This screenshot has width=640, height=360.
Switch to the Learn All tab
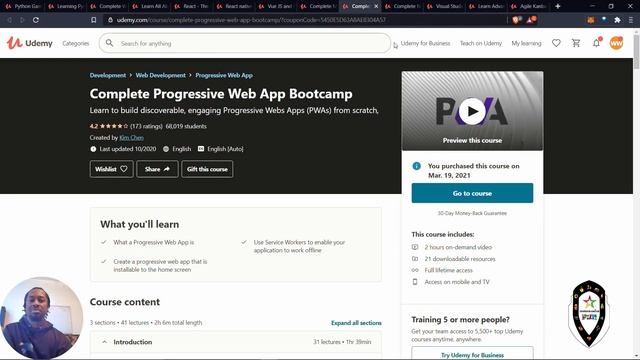[149, 6]
